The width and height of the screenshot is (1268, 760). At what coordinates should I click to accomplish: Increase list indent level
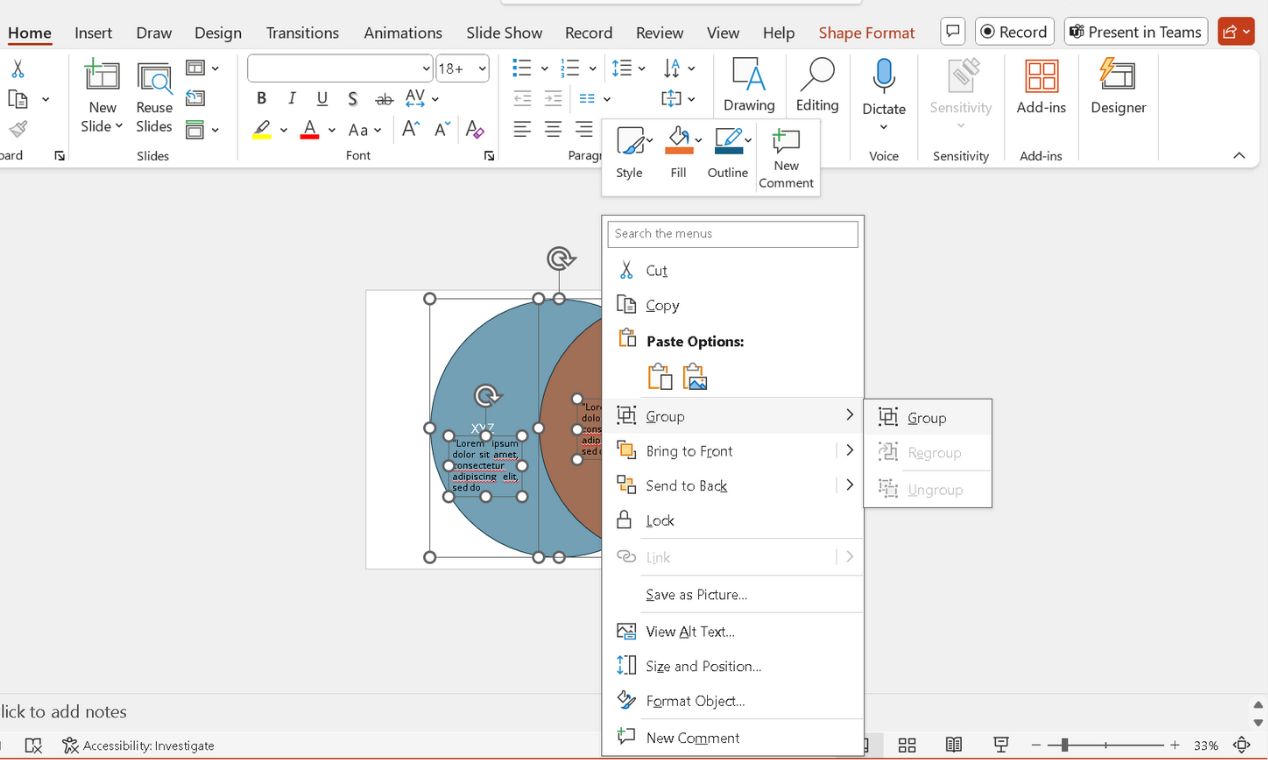coord(553,99)
